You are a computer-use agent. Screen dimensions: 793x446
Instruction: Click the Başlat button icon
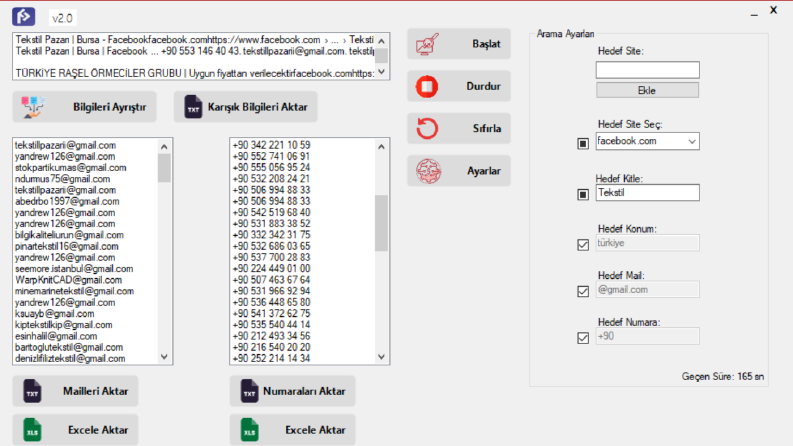point(427,44)
